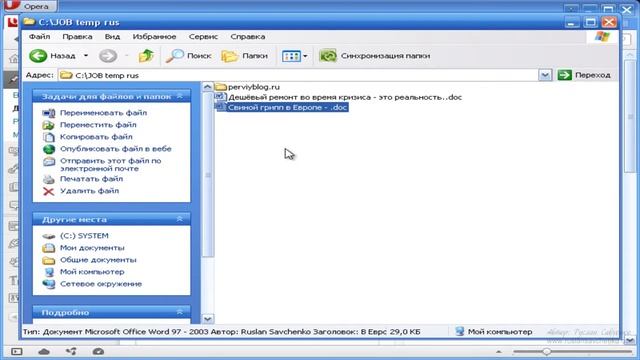Open the Вид menu
The width and height of the screenshot is (640, 360).
(112, 37)
